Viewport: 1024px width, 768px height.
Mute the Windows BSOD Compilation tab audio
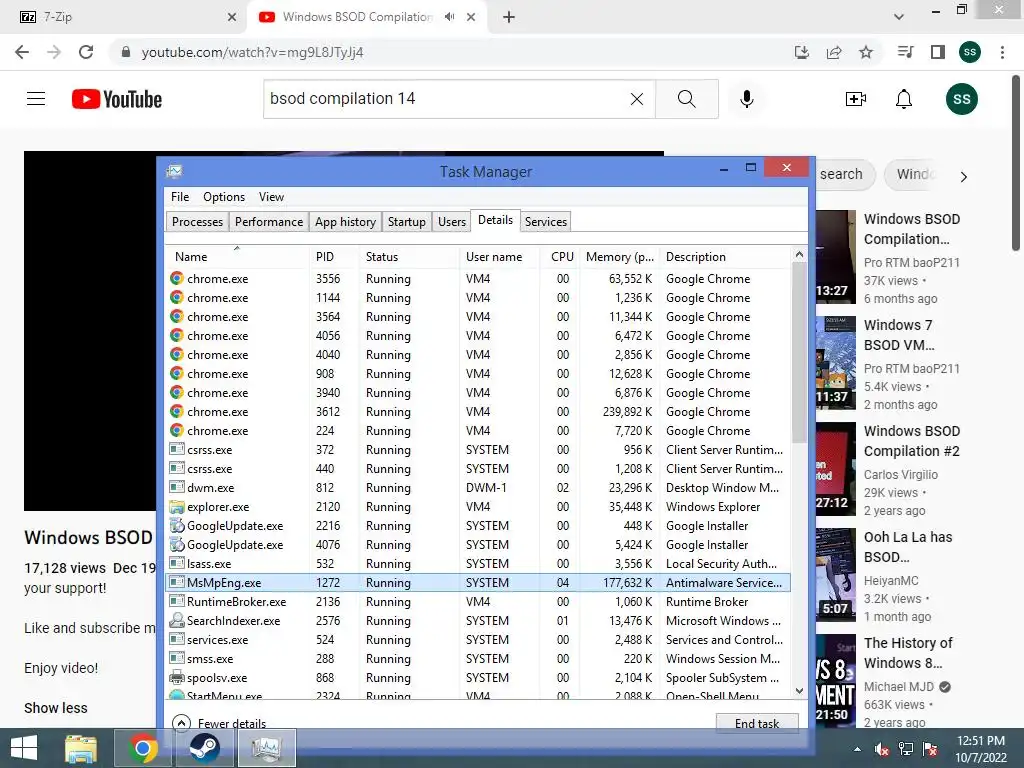point(449,17)
